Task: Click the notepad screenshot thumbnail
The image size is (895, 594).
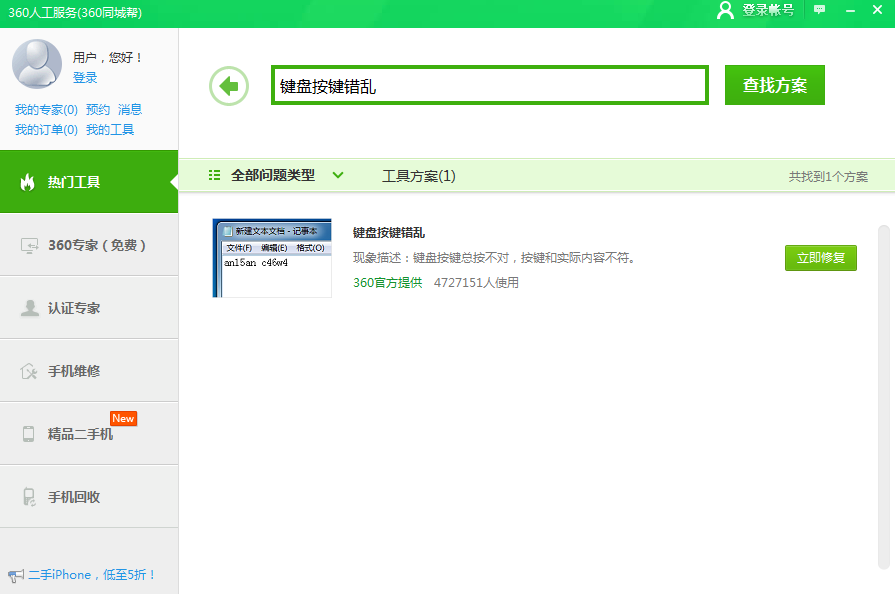Action: pyautogui.click(x=271, y=258)
